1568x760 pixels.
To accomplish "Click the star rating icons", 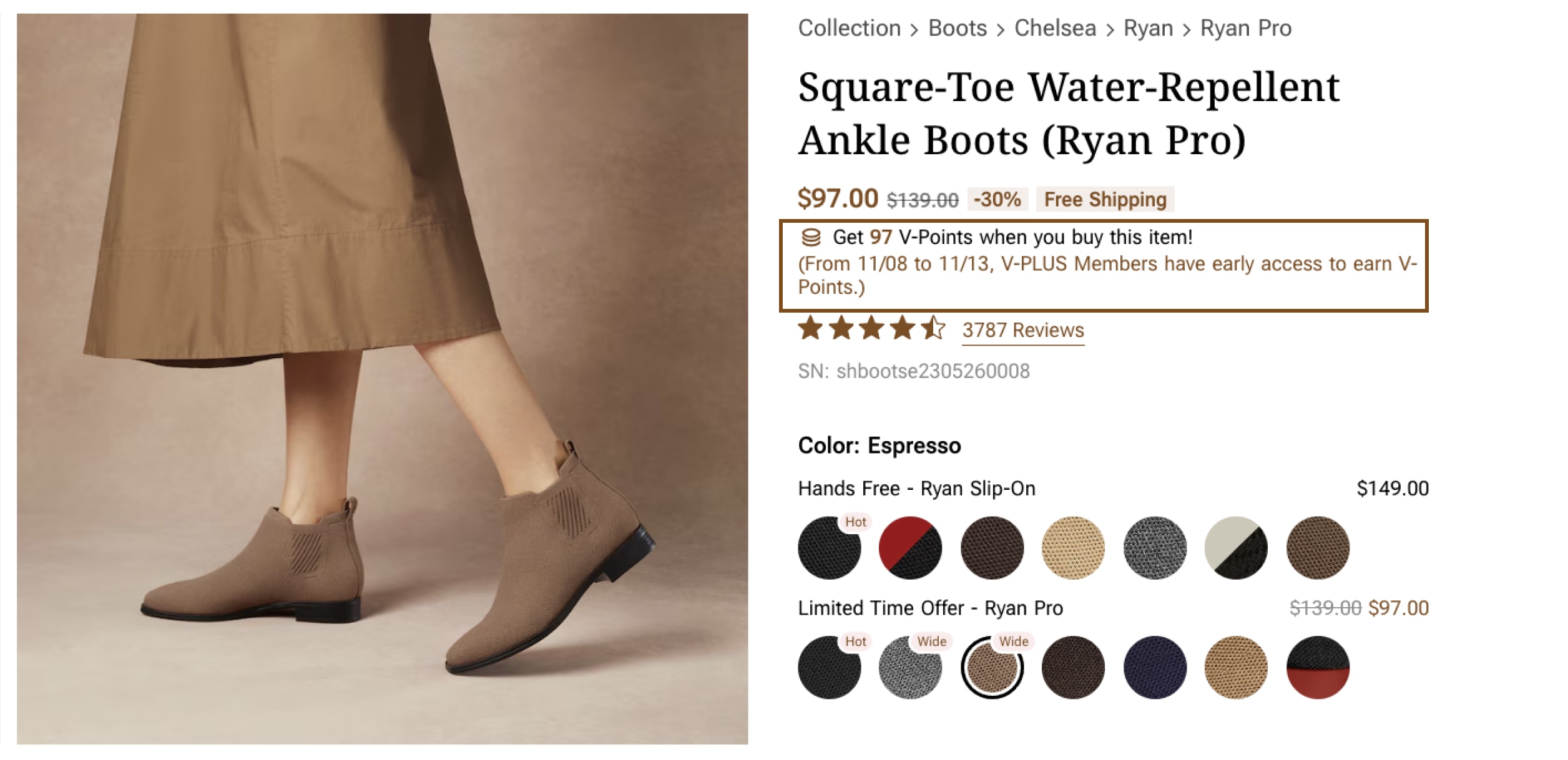I will (871, 328).
